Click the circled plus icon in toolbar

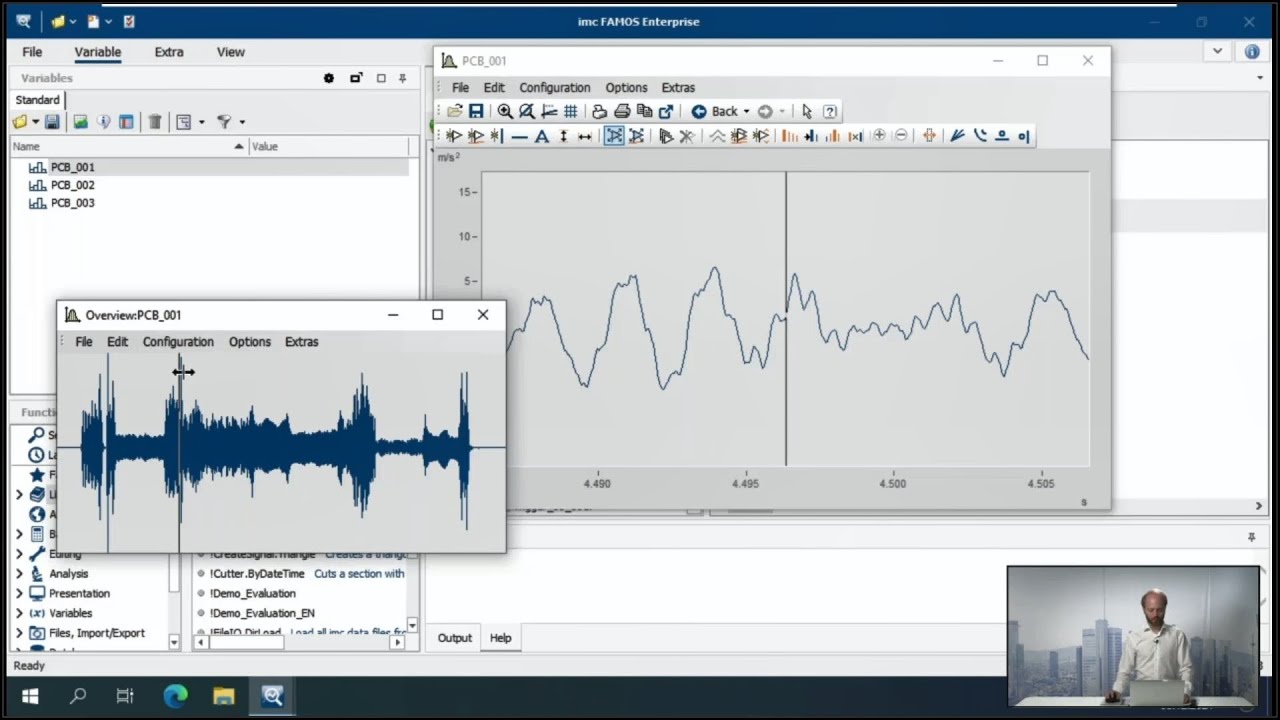tap(879, 136)
